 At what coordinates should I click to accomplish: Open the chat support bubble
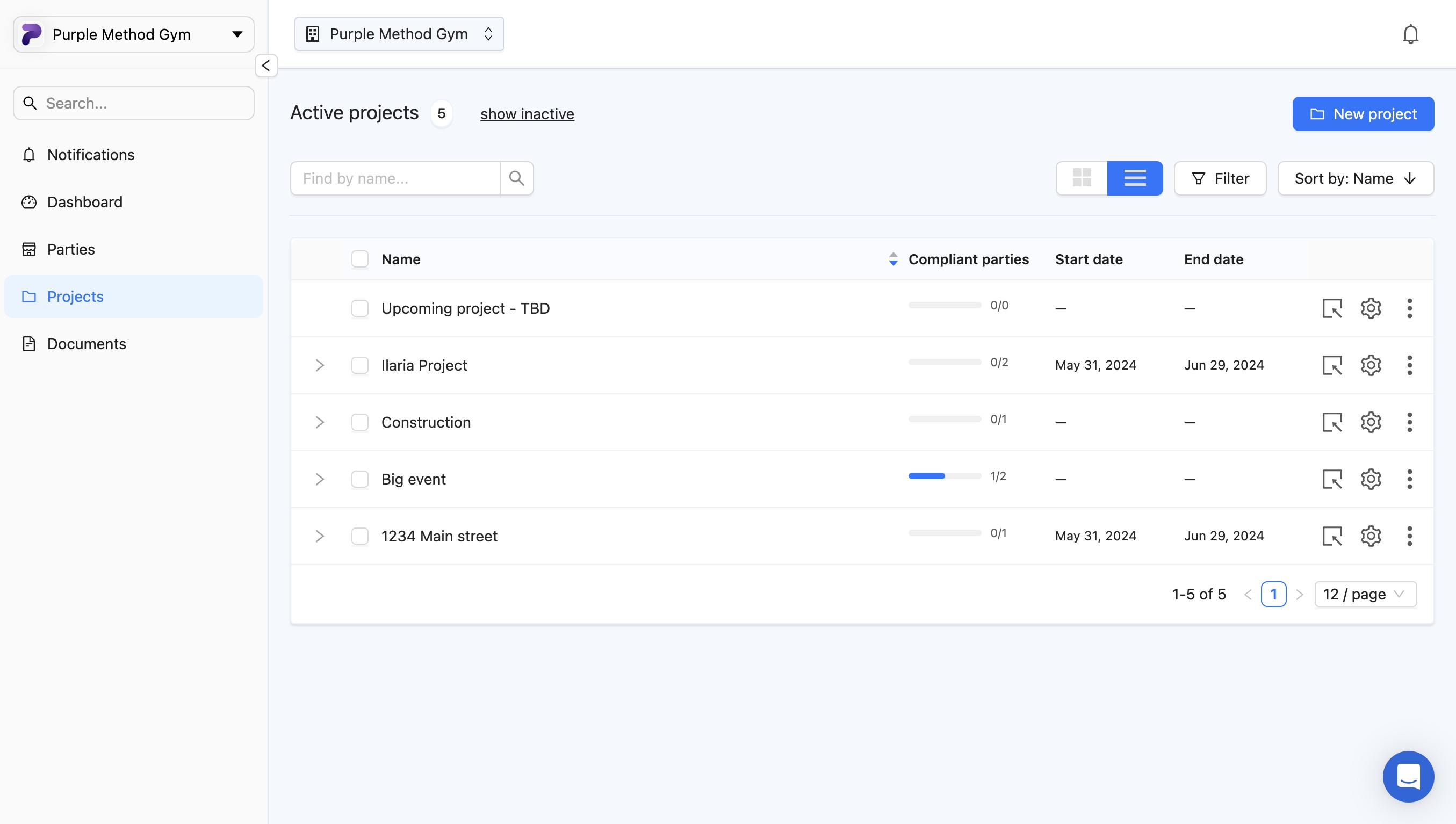pos(1408,776)
